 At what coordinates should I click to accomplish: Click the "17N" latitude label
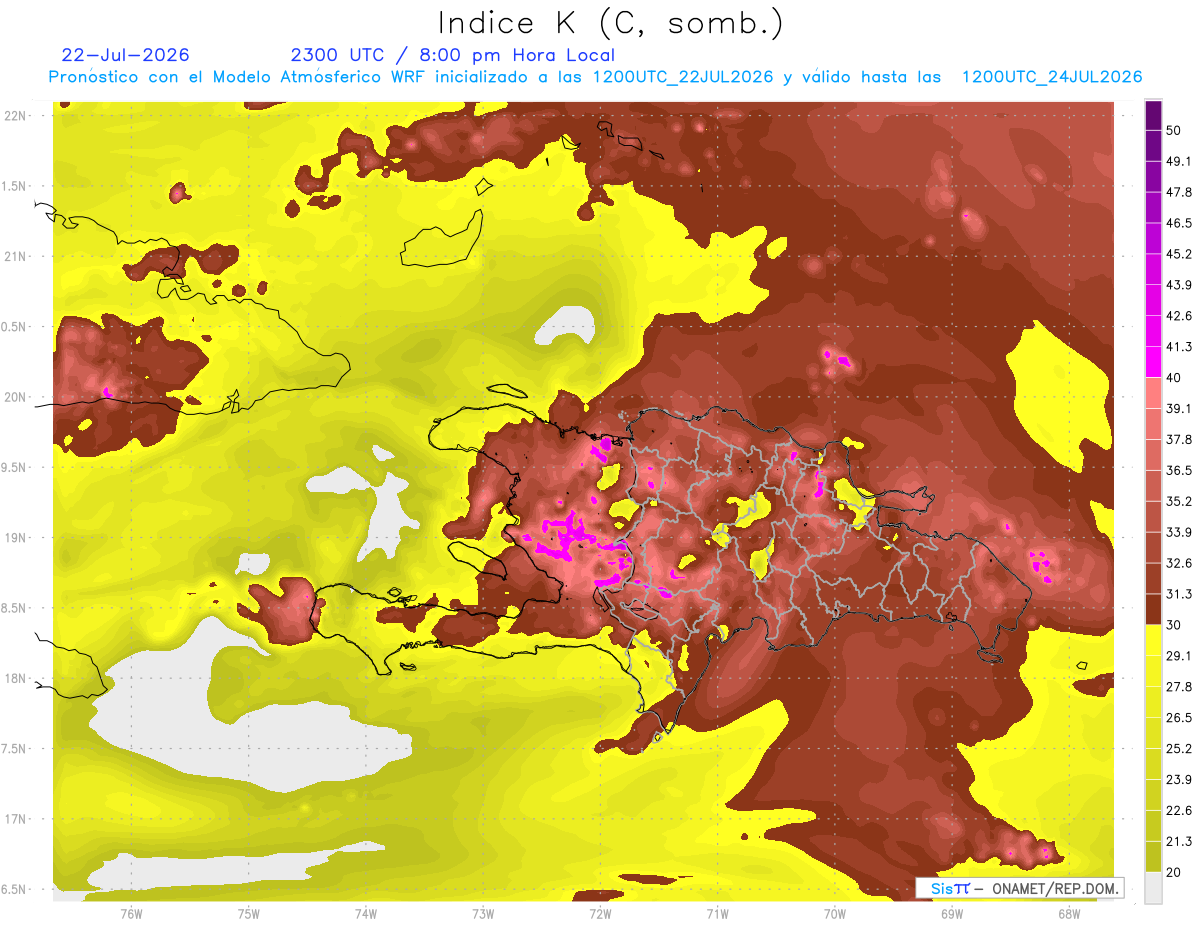pos(17,819)
